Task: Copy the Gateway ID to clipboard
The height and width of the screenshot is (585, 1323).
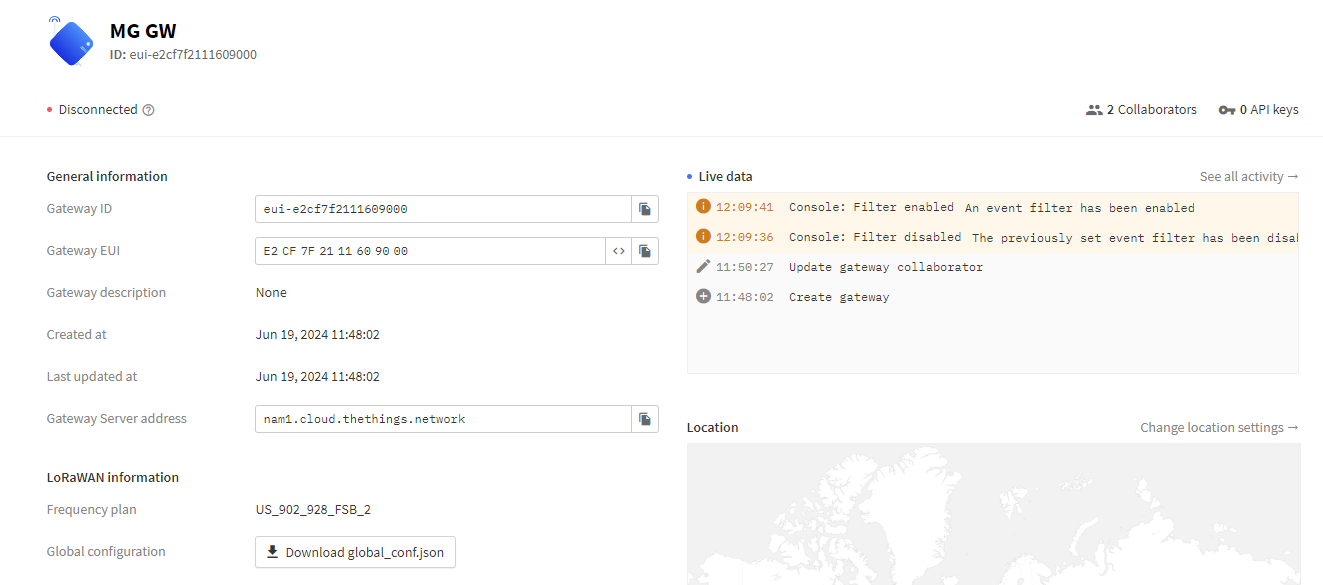Action: click(645, 209)
